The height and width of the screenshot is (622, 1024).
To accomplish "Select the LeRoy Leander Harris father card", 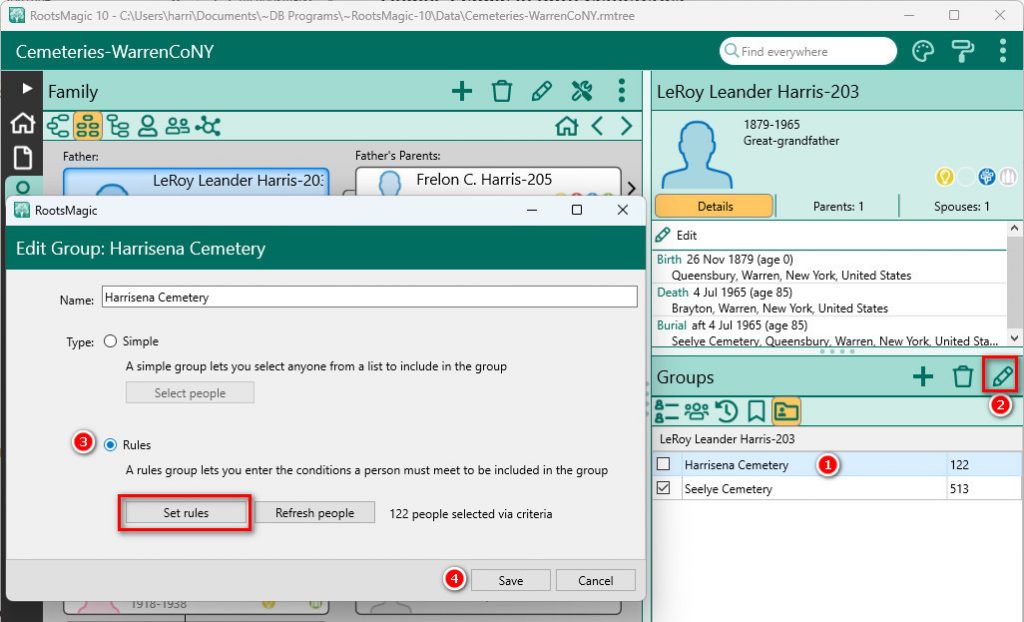I will coord(196,182).
